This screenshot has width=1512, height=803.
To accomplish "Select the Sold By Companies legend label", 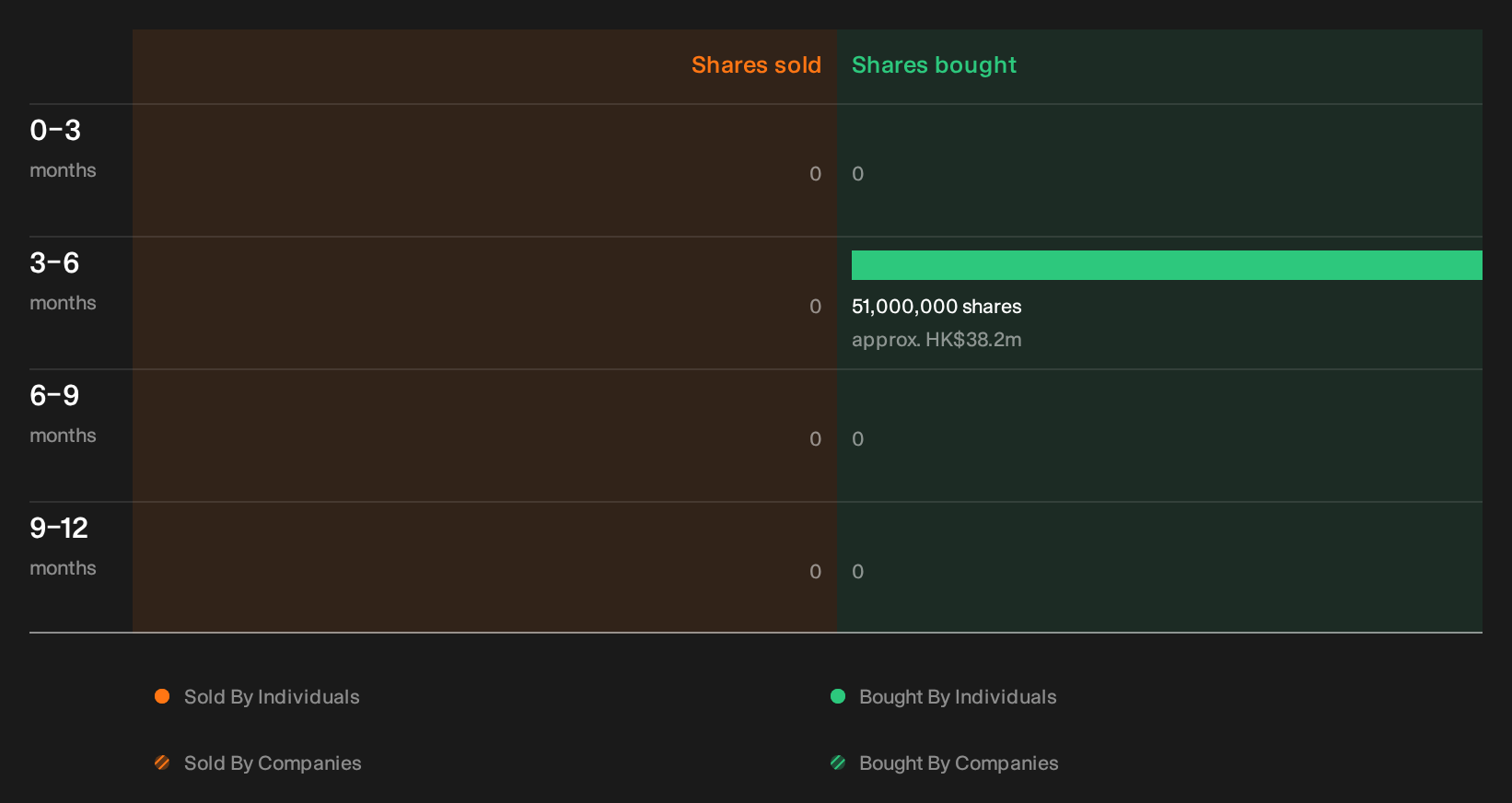I will [x=273, y=763].
